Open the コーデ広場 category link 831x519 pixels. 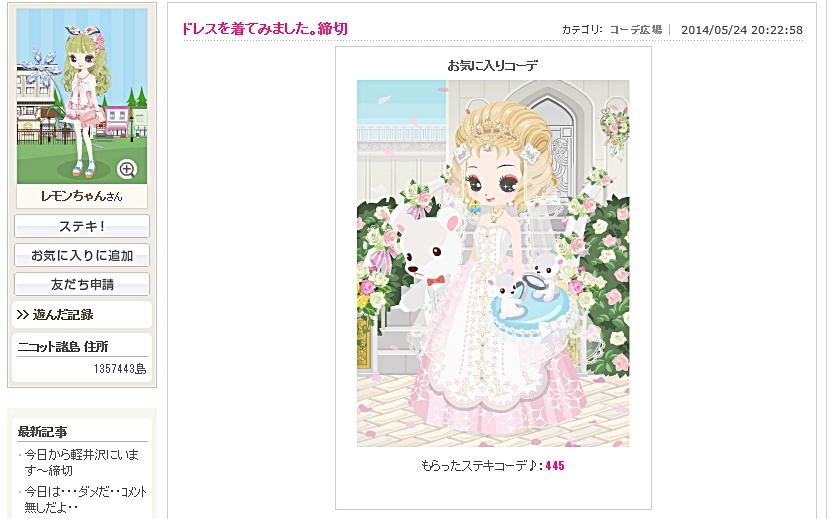pyautogui.click(x=635, y=30)
